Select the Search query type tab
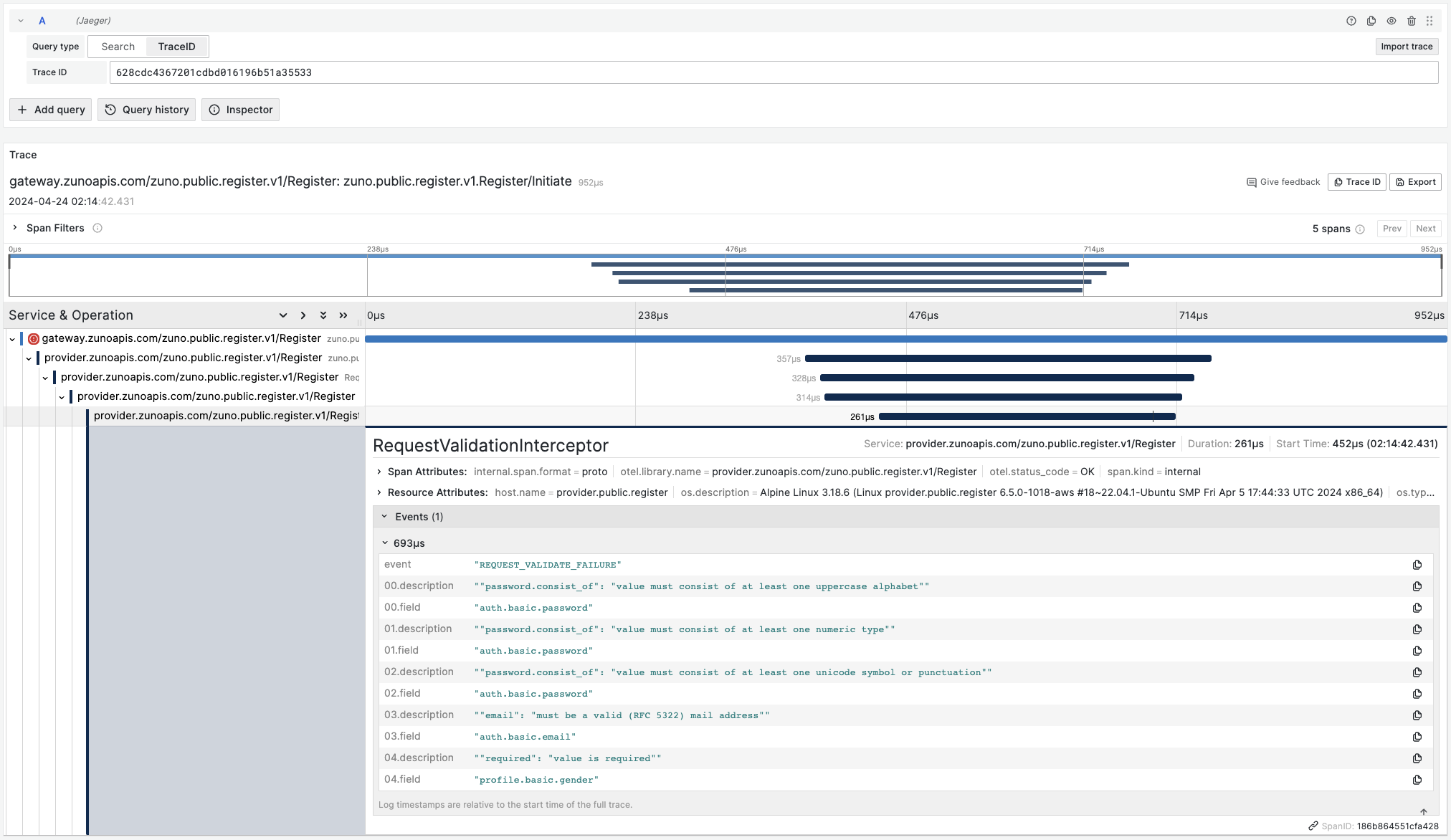The image size is (1451, 840). (117, 46)
